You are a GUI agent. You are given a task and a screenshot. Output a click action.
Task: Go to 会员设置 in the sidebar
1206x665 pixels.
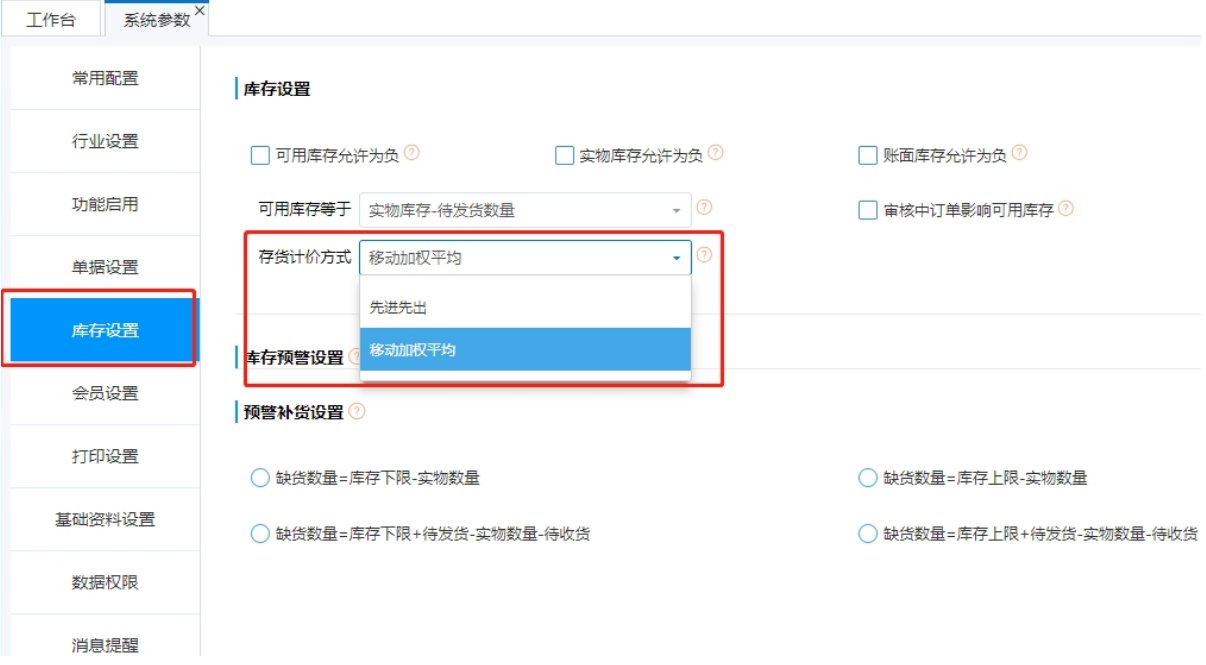tap(105, 393)
